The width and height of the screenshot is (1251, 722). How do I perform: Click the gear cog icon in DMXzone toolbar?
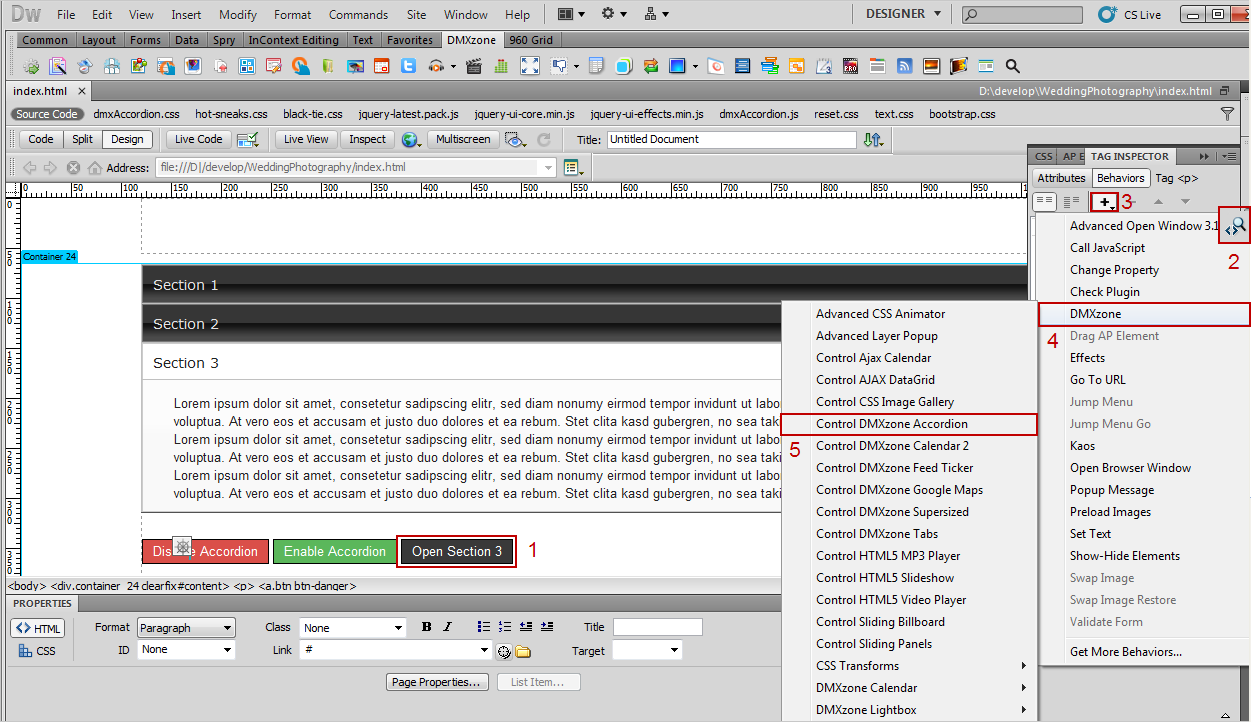click(31, 66)
